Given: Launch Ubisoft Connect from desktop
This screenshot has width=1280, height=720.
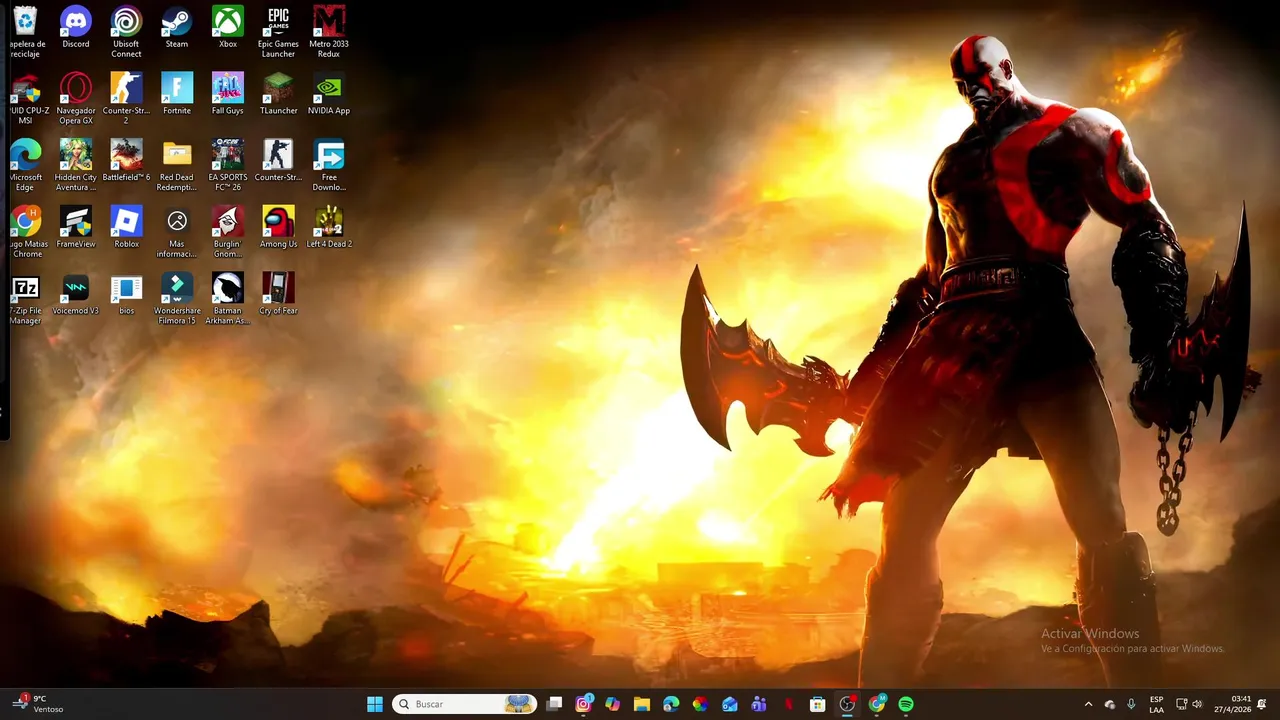Looking at the screenshot, I should (x=126, y=32).
